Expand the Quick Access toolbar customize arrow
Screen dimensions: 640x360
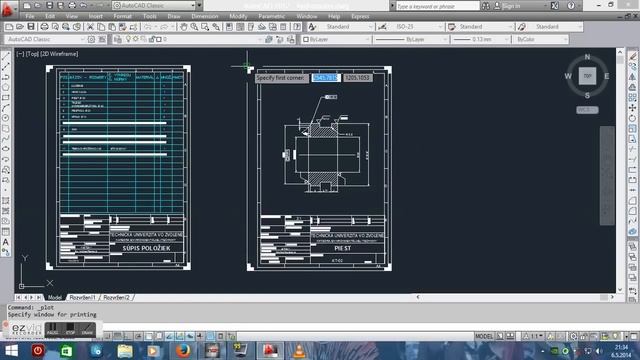coord(199,6)
